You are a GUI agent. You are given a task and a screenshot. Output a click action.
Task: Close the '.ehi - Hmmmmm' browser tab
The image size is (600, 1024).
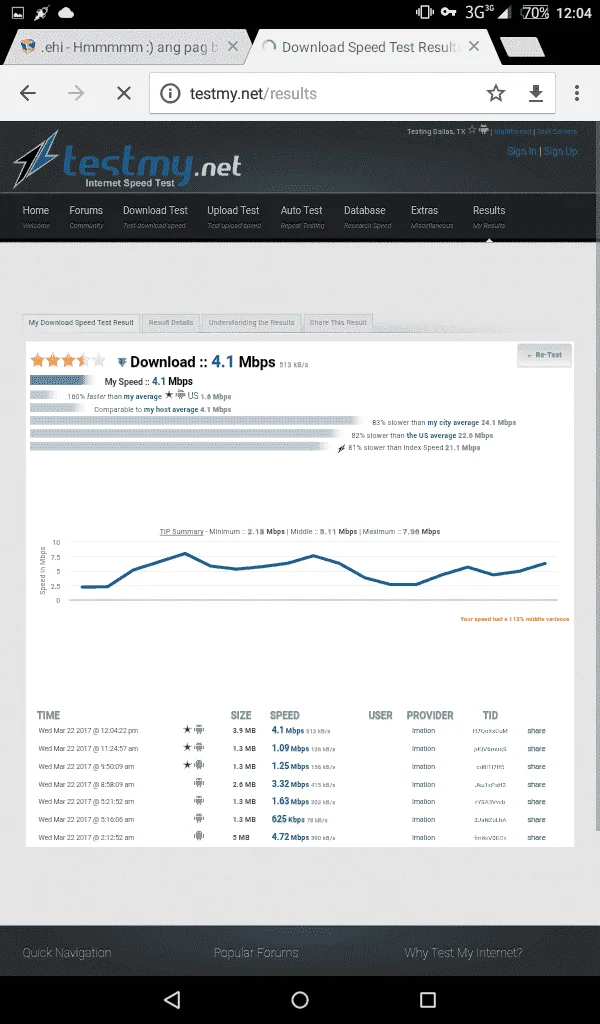[x=233, y=47]
